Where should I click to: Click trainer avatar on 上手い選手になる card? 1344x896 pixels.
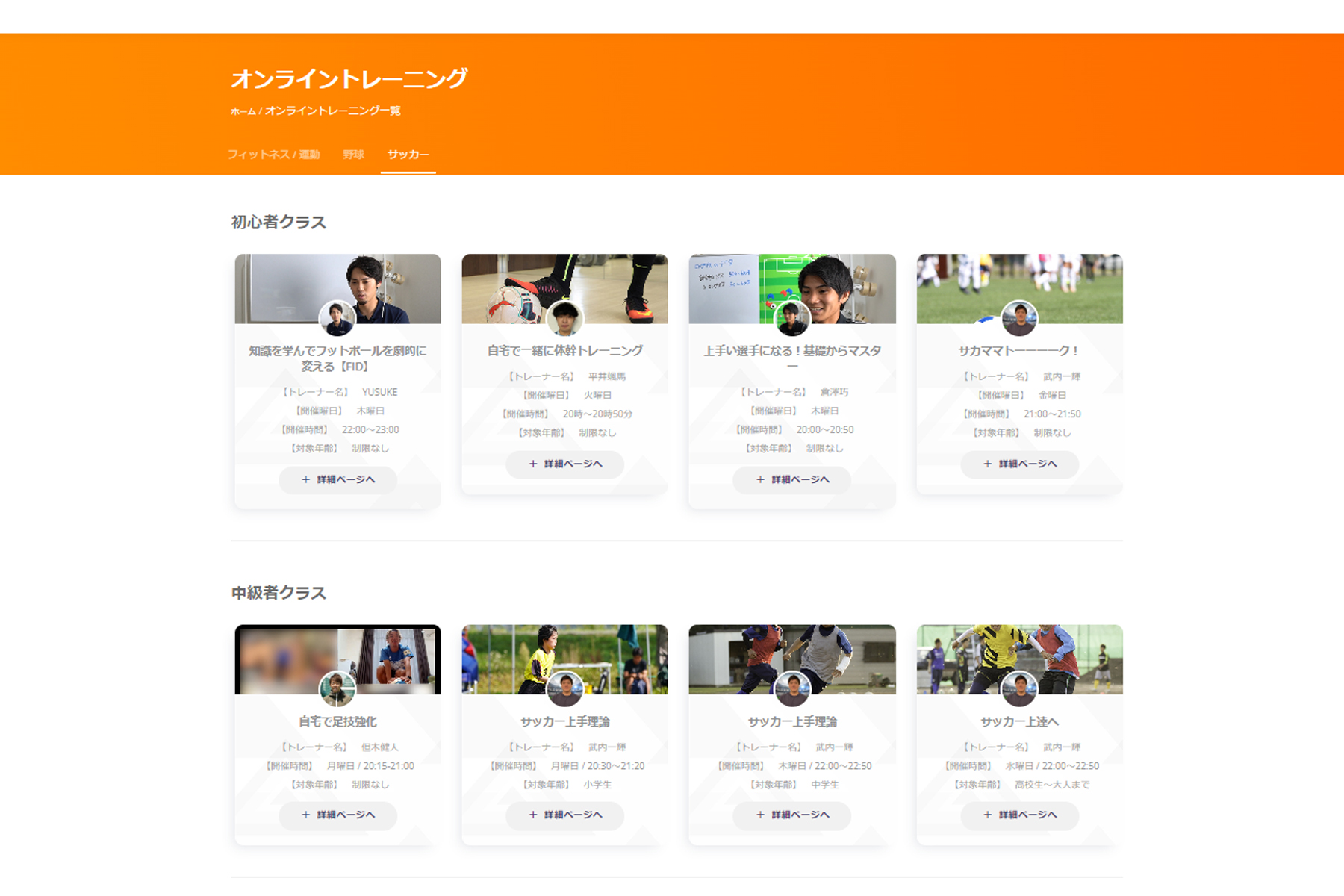pos(792,318)
